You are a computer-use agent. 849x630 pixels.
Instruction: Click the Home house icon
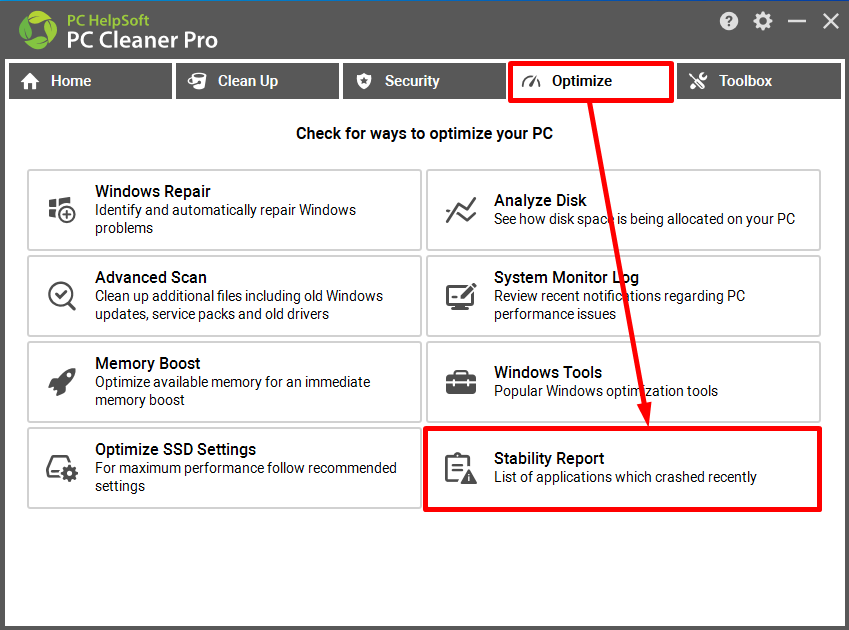(x=30, y=81)
